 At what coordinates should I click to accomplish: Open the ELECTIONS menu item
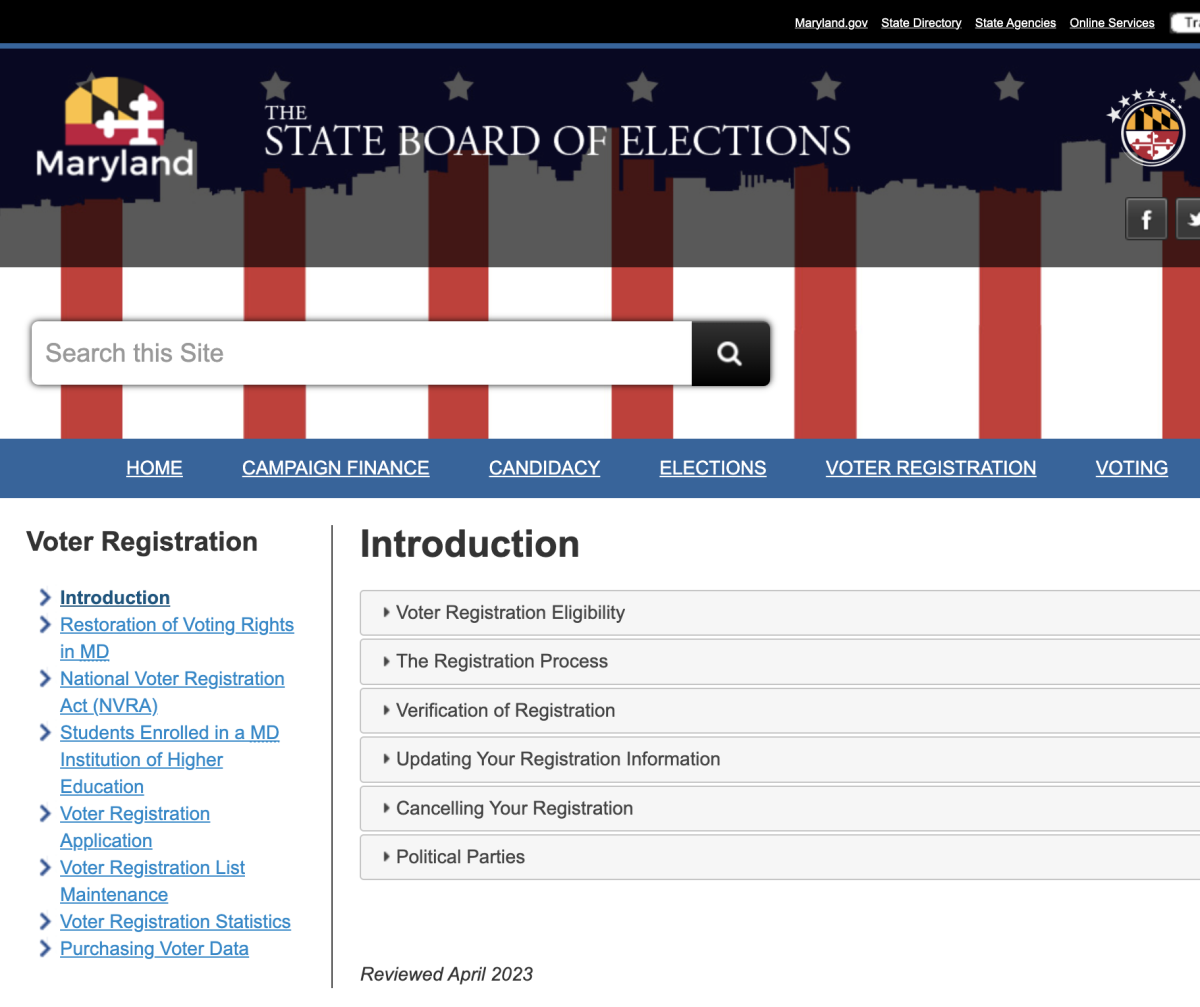(x=713, y=468)
